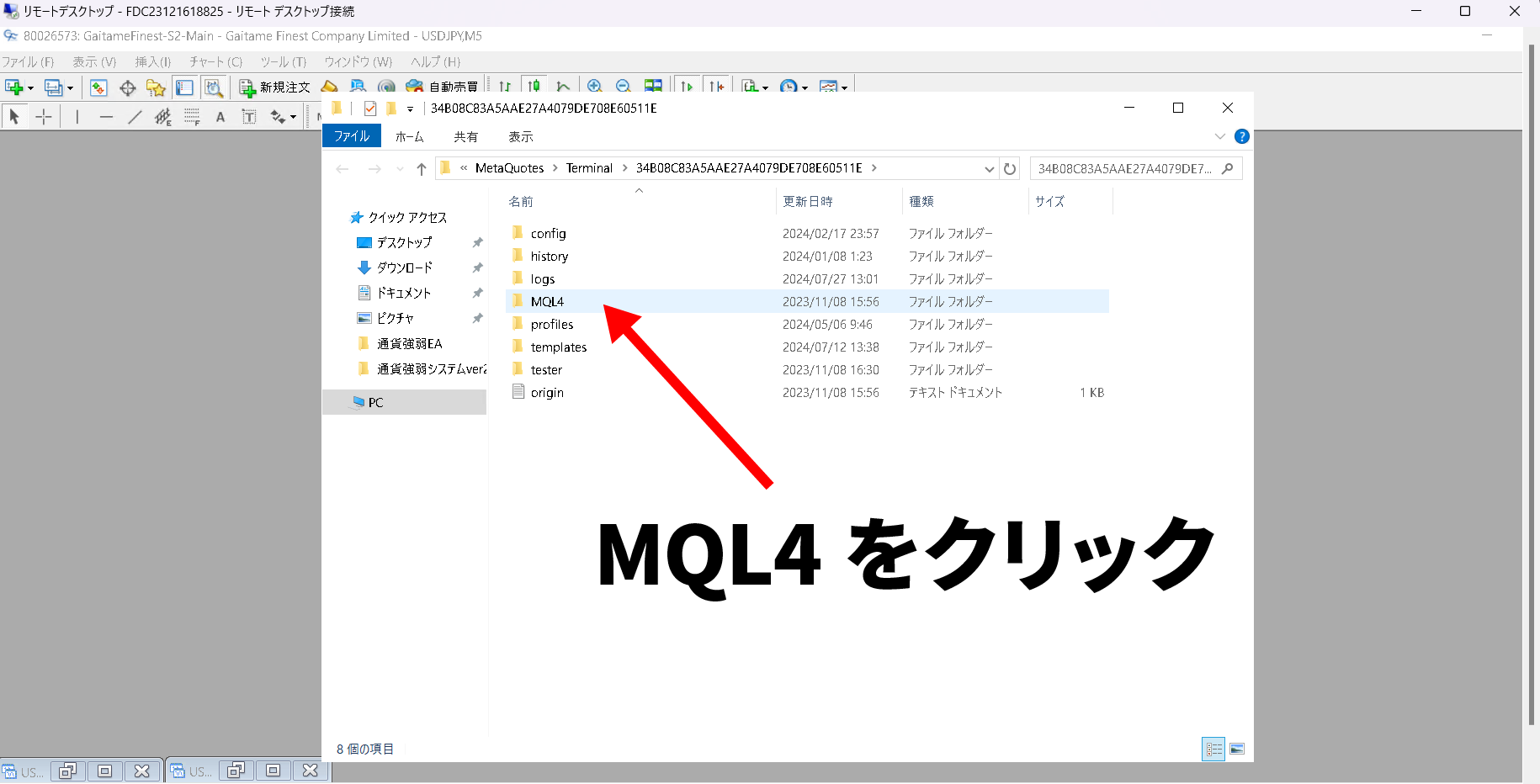This screenshot has height=784, width=1540.
Task: Expand the address bar history dropdown
Action: 989,169
